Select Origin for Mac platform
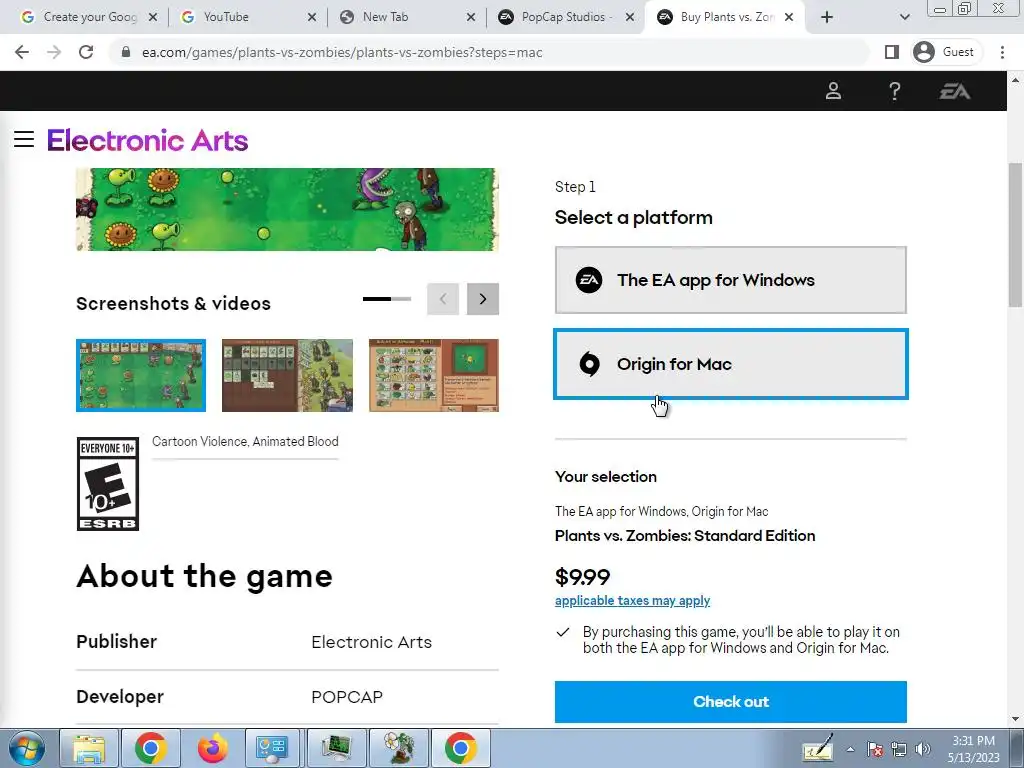Viewport: 1024px width, 768px height. pyautogui.click(x=731, y=364)
